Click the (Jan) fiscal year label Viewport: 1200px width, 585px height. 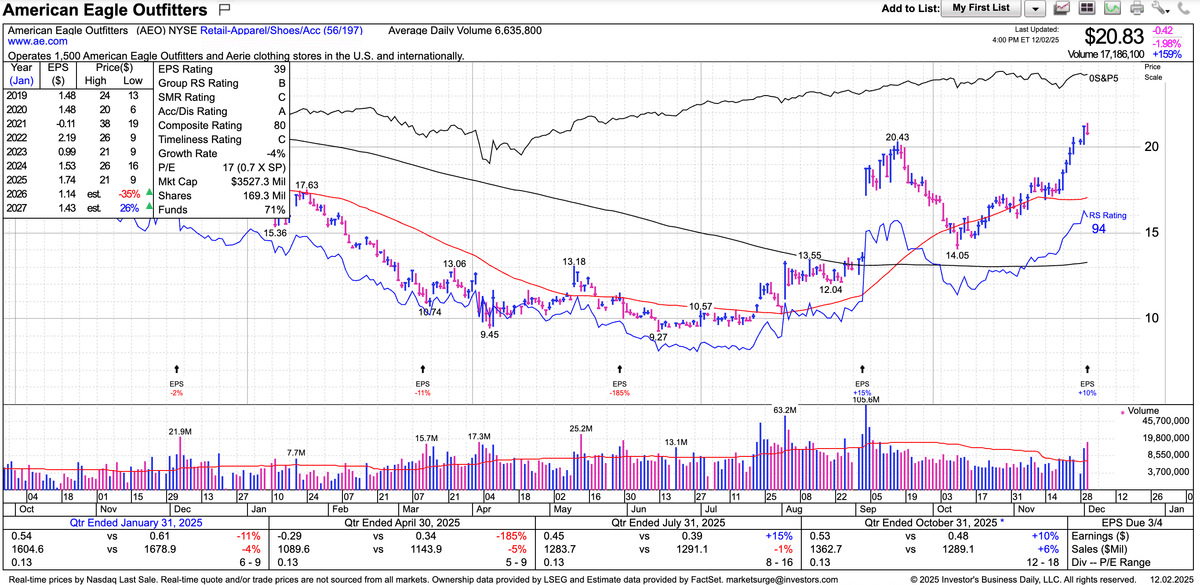pyautogui.click(x=21, y=82)
